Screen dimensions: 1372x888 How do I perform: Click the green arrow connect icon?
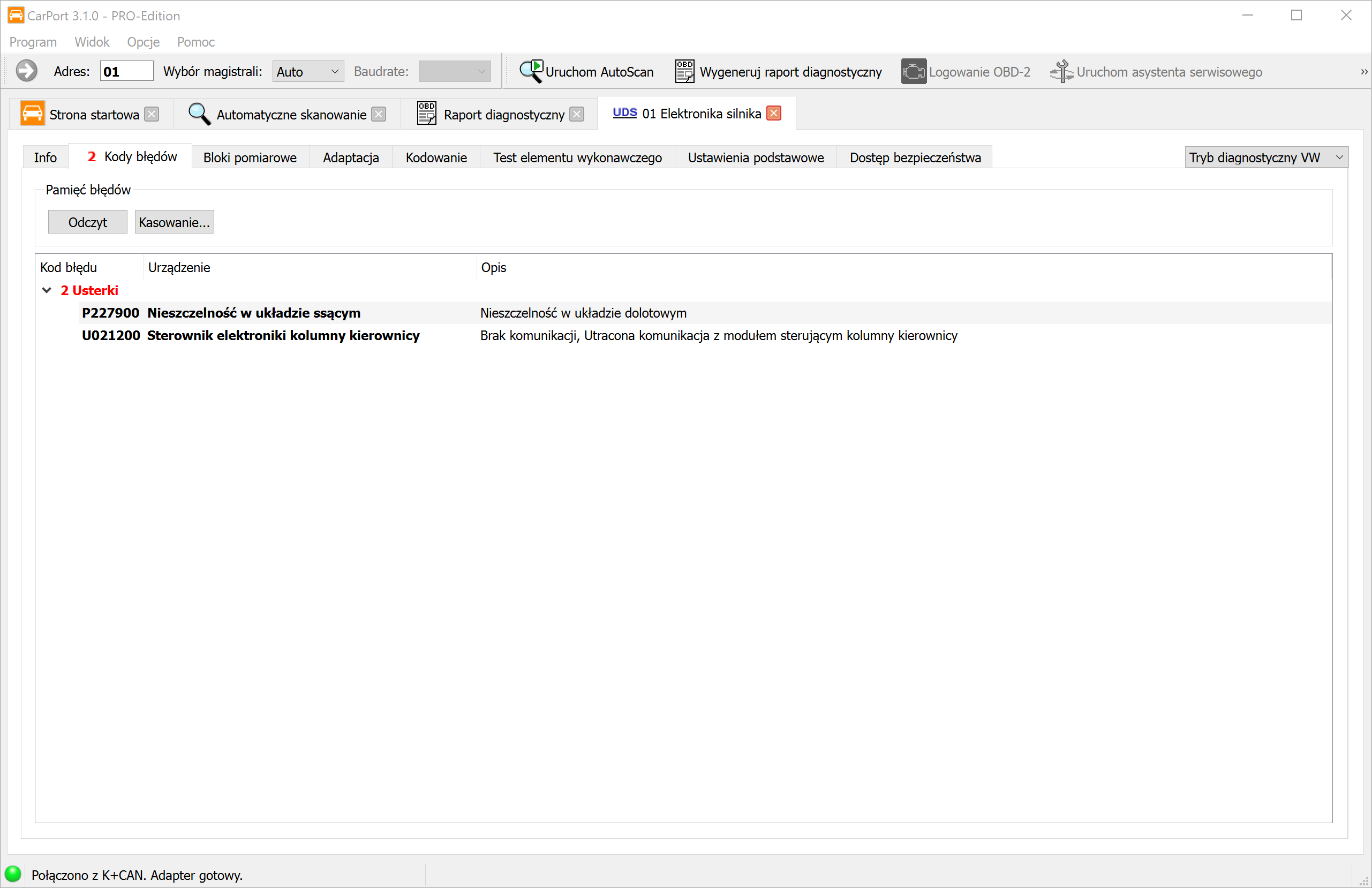click(x=26, y=72)
